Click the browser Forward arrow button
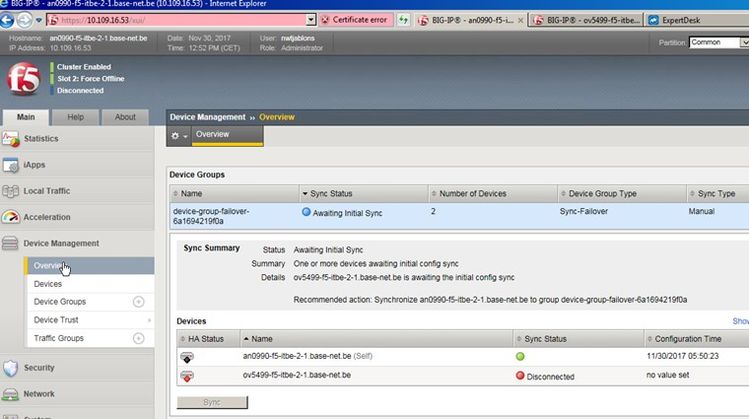 [x=24, y=20]
